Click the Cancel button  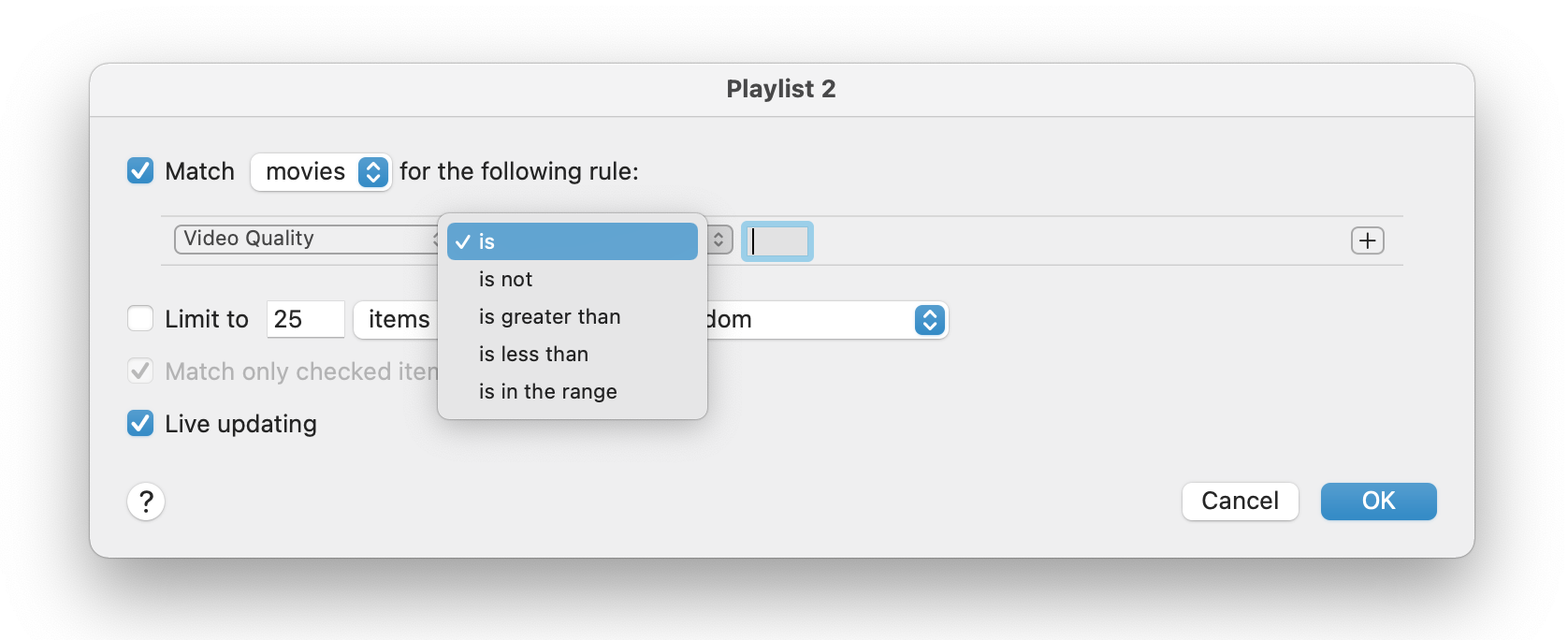tap(1240, 502)
